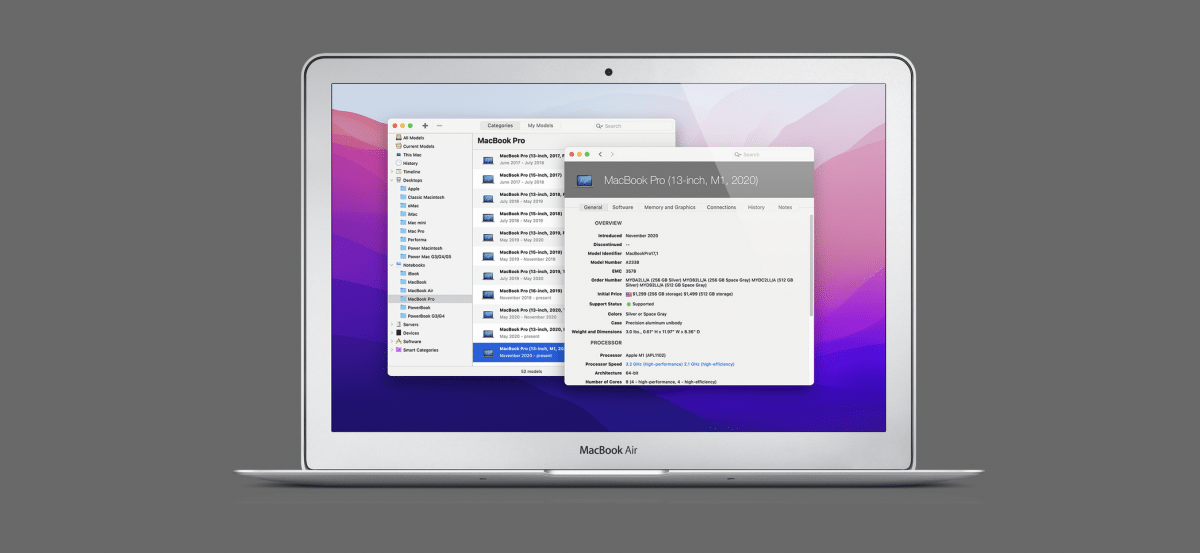This screenshot has height=553, width=1200.
Task: Click the This Mac icon in sidebar
Action: click(x=399, y=155)
